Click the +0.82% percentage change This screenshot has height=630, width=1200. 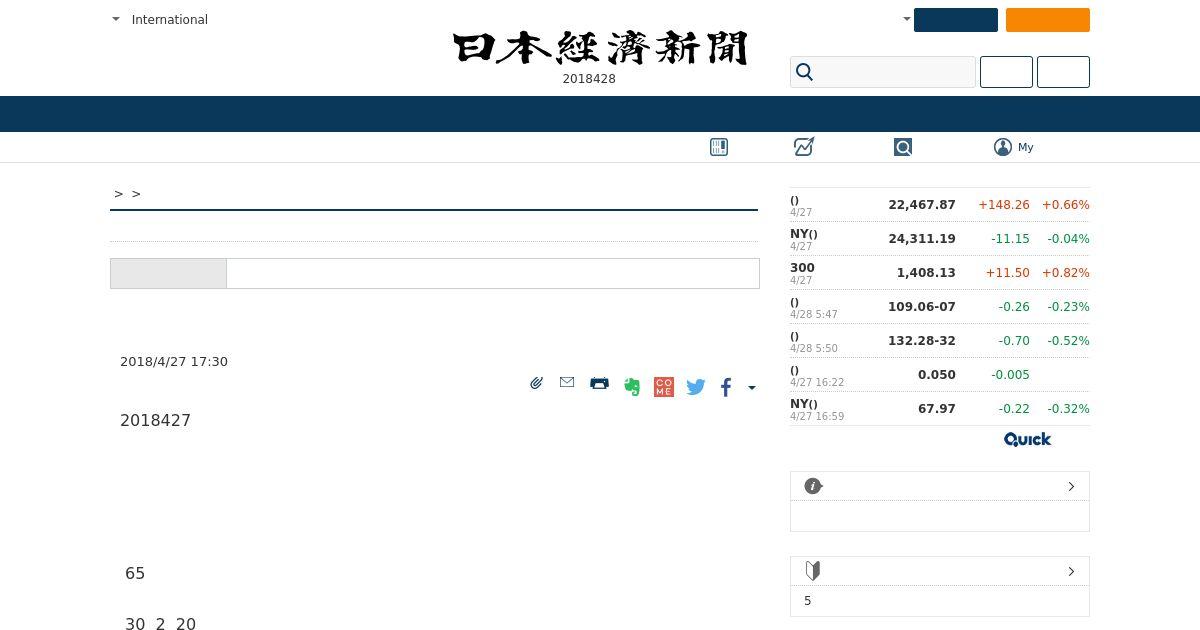tap(1066, 272)
